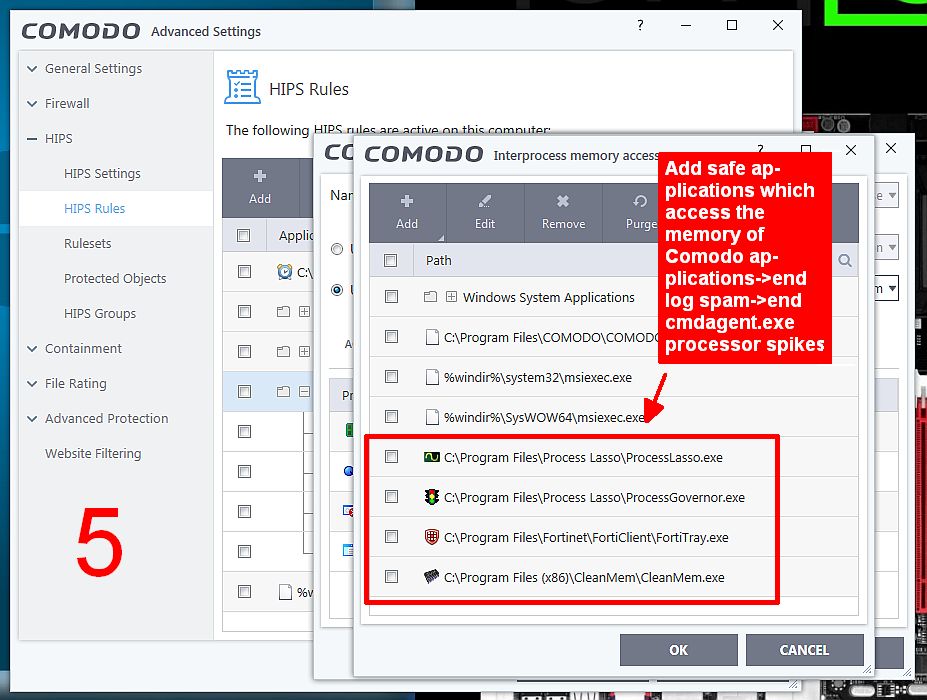
Task: Check the SysWOW64 msiexec.exe checkbox
Action: [x=391, y=417]
